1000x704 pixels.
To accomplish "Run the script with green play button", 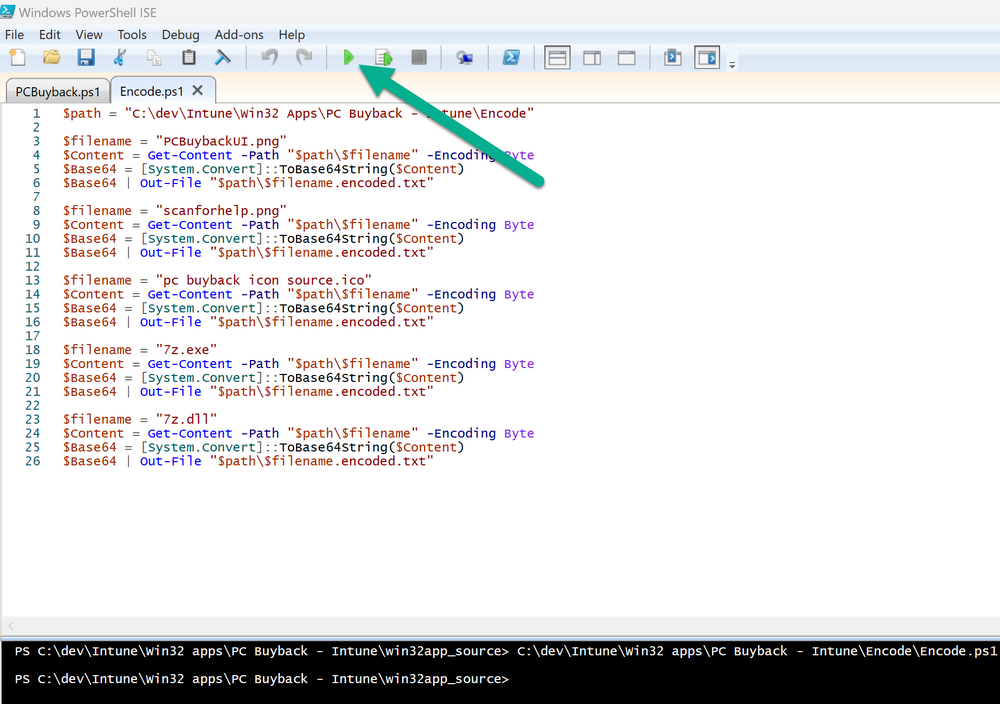I will point(348,57).
